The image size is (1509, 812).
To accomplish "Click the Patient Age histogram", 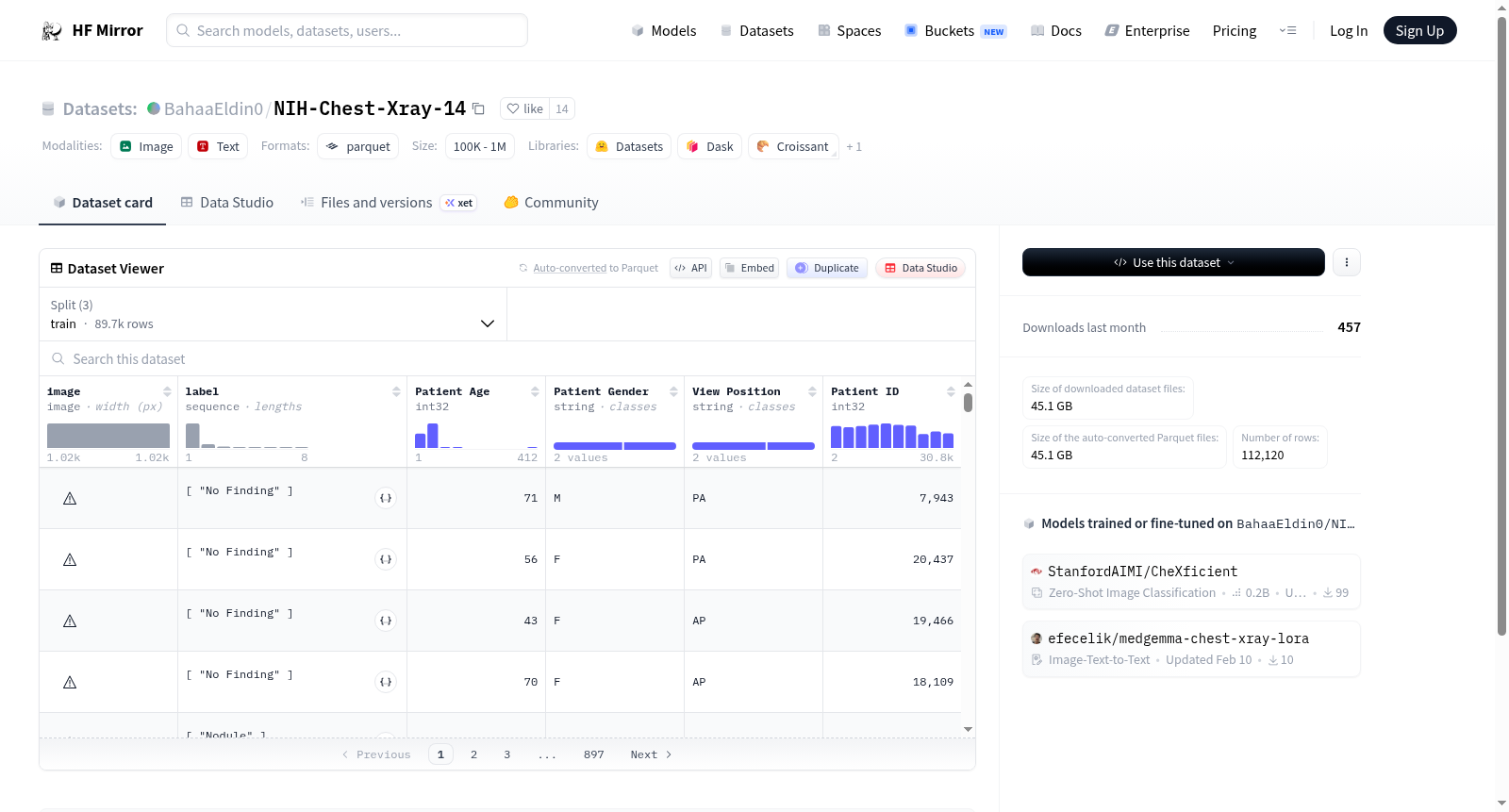I will (x=476, y=435).
